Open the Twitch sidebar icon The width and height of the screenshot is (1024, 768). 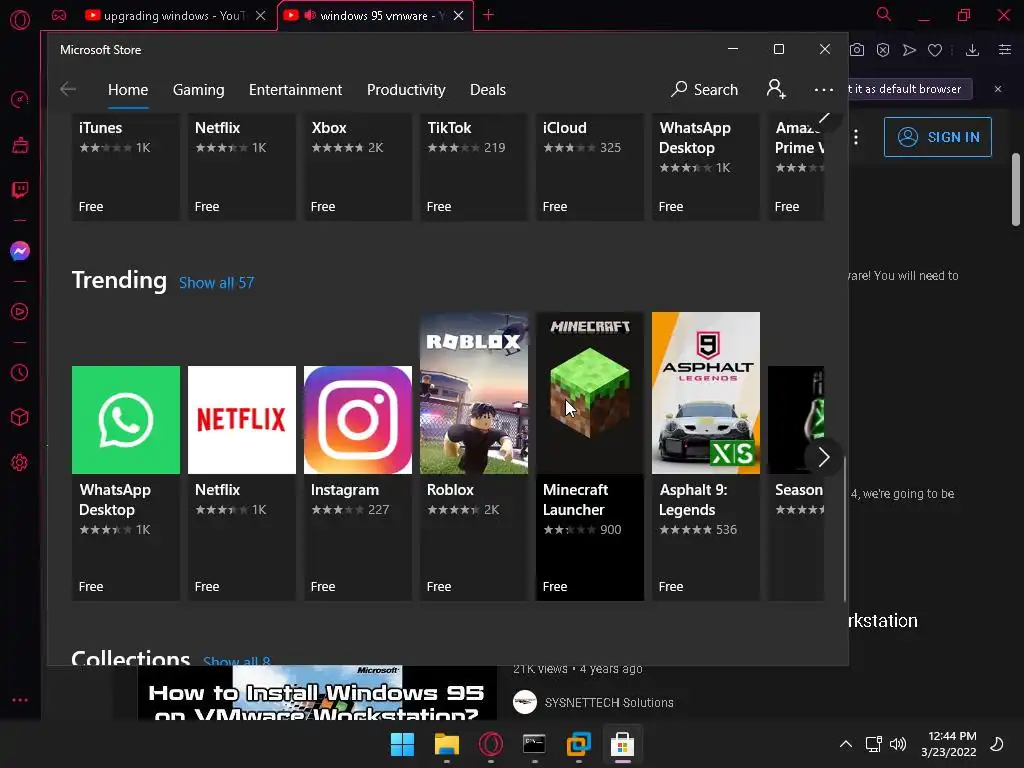[20, 190]
